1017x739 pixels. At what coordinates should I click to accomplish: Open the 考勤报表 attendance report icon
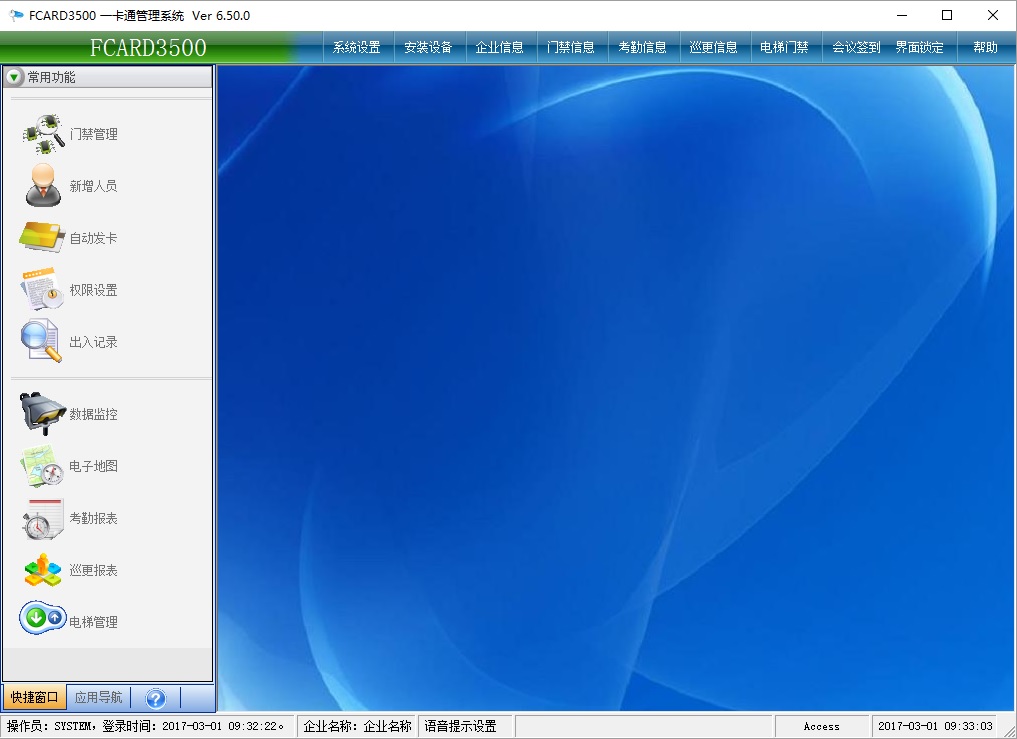(x=42, y=518)
